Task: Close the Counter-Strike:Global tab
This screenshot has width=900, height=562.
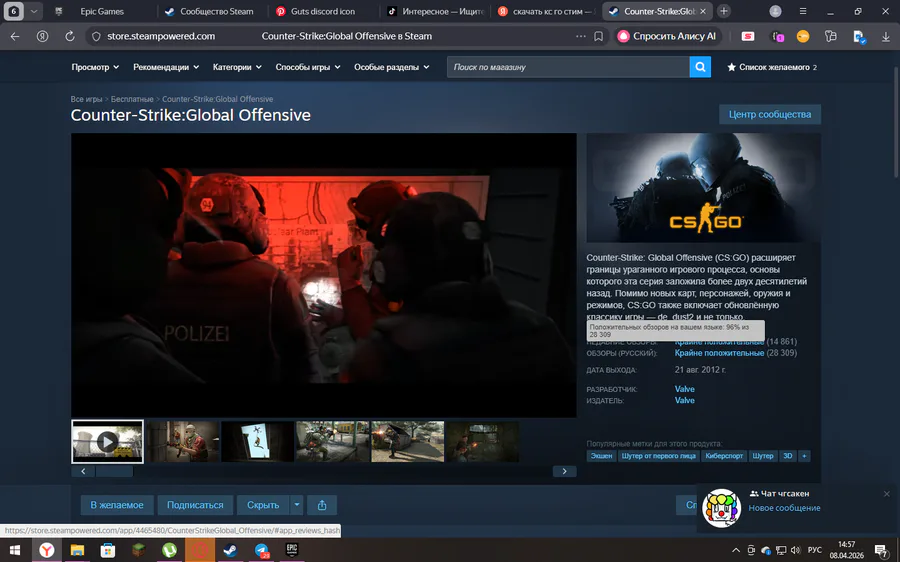Action: tap(703, 11)
